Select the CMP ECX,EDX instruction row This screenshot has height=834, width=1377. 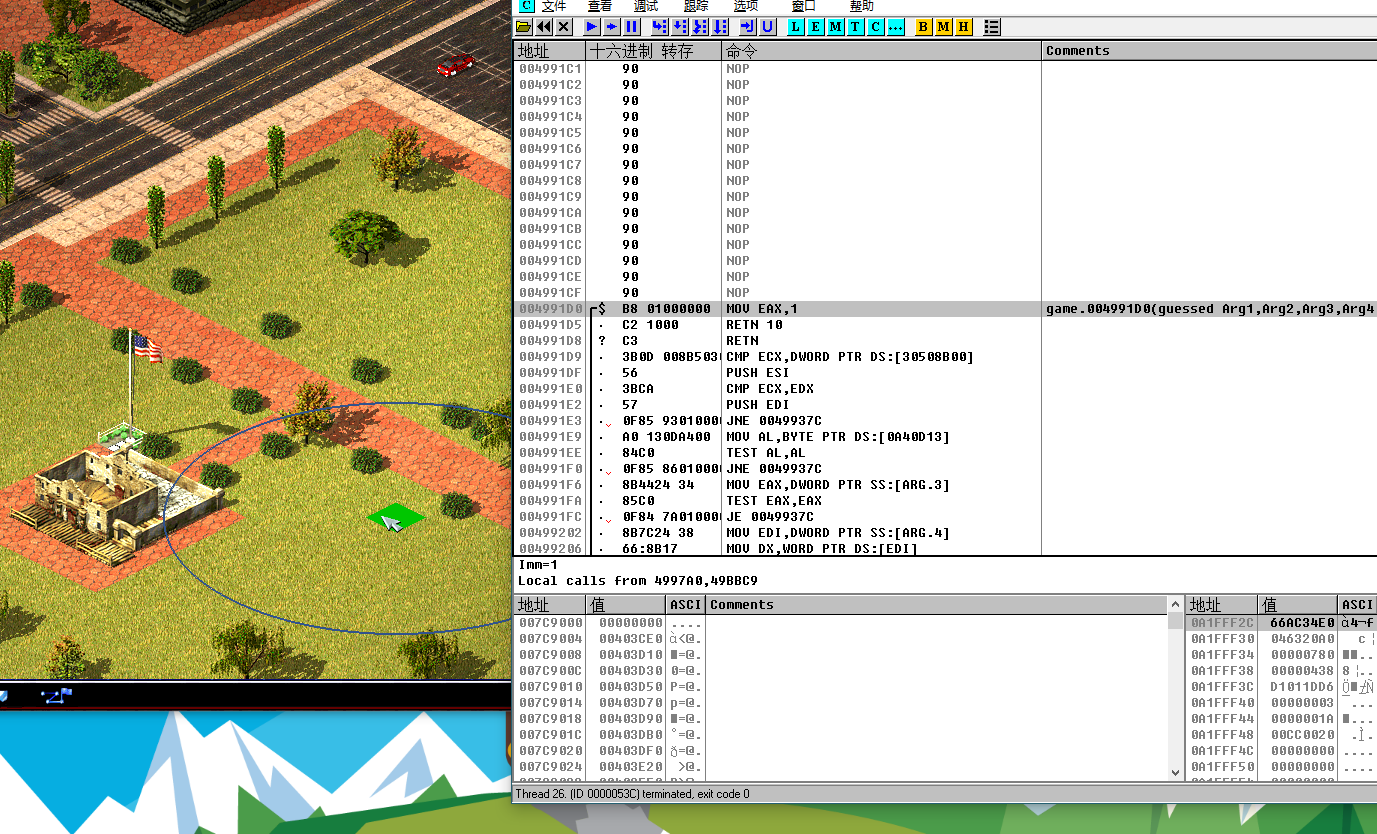click(945, 389)
